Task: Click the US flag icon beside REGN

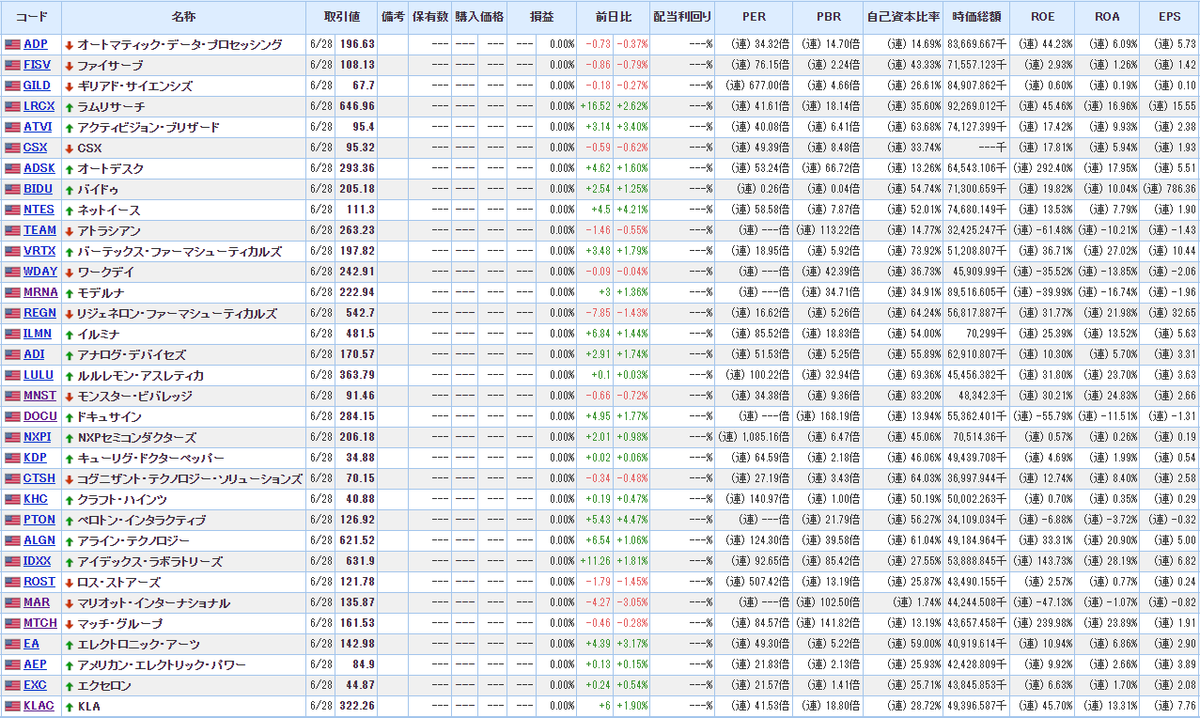Action: click(x=12, y=313)
